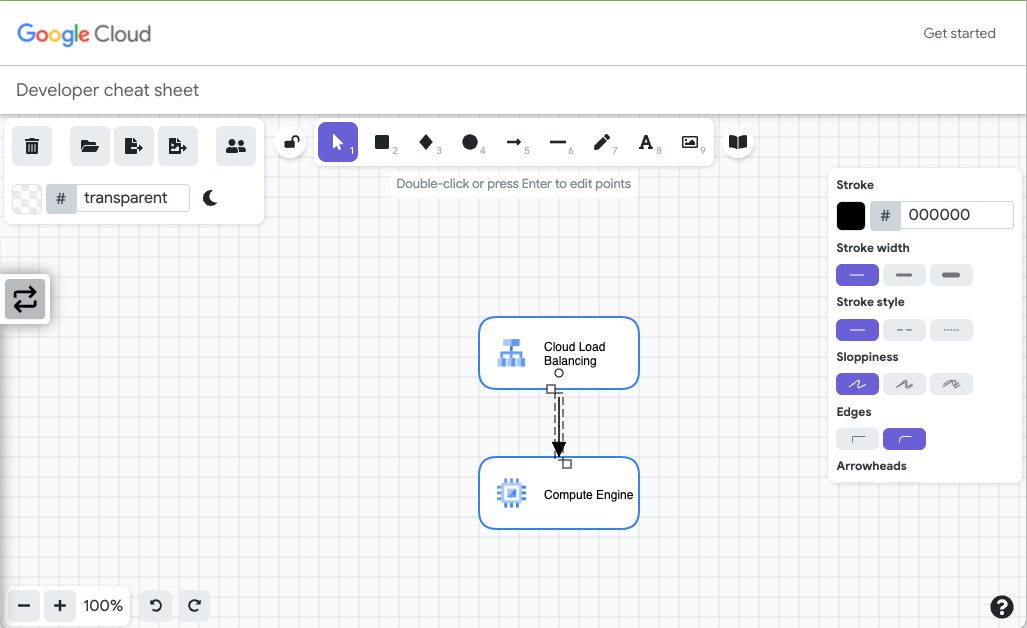The height and width of the screenshot is (628, 1027).
Task: Click the Cloud Load Balancing icon
Action: point(512,353)
